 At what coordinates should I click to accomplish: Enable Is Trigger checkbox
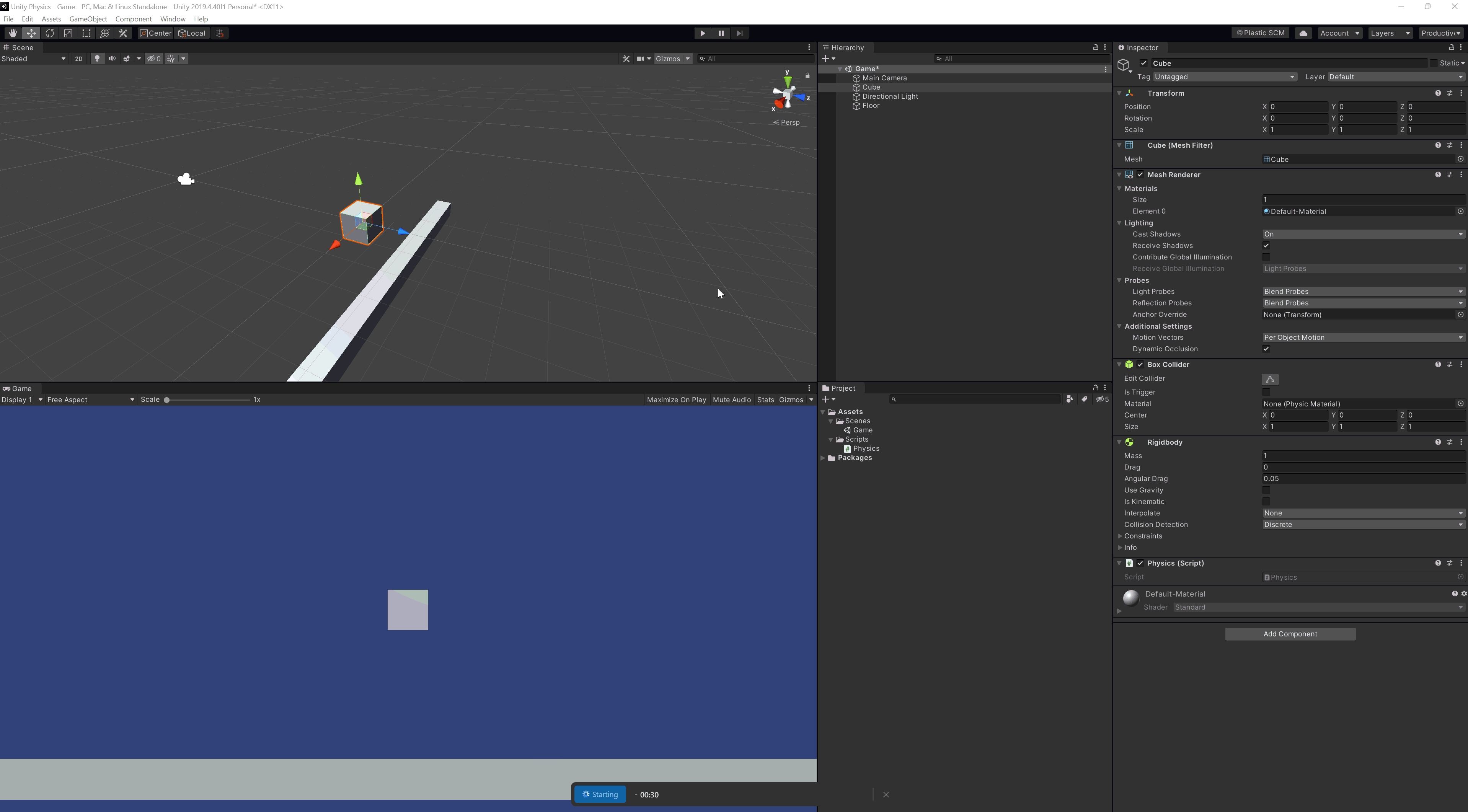pos(1266,392)
